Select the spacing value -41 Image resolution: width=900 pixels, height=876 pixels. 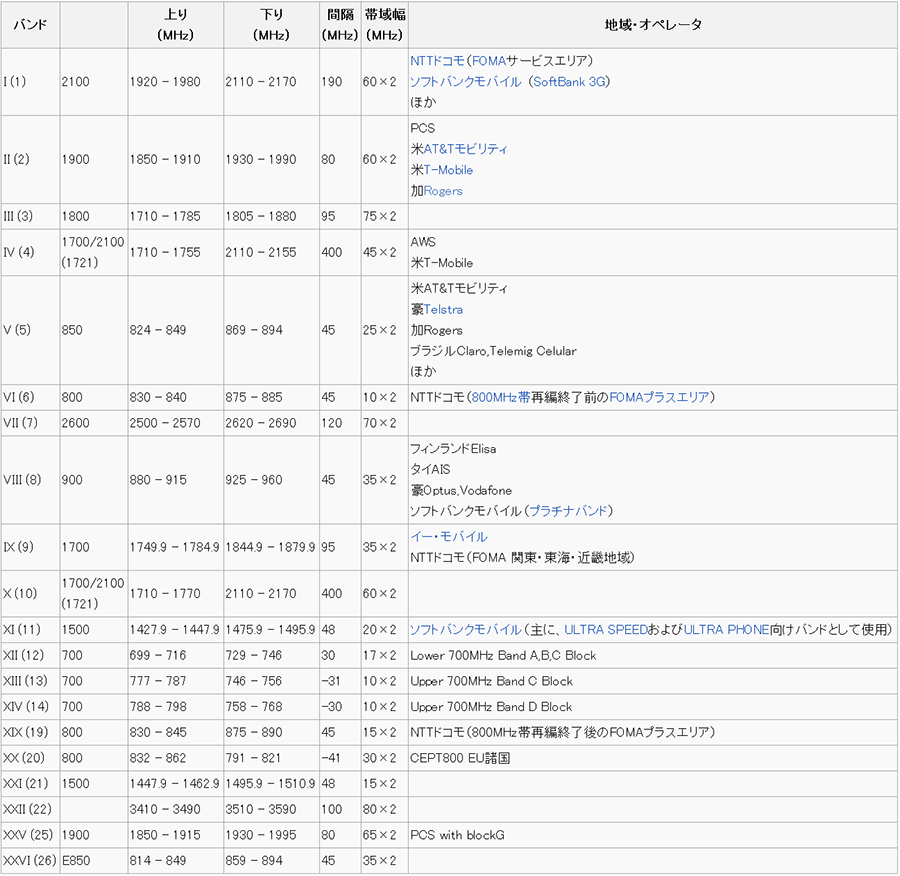[331, 758]
